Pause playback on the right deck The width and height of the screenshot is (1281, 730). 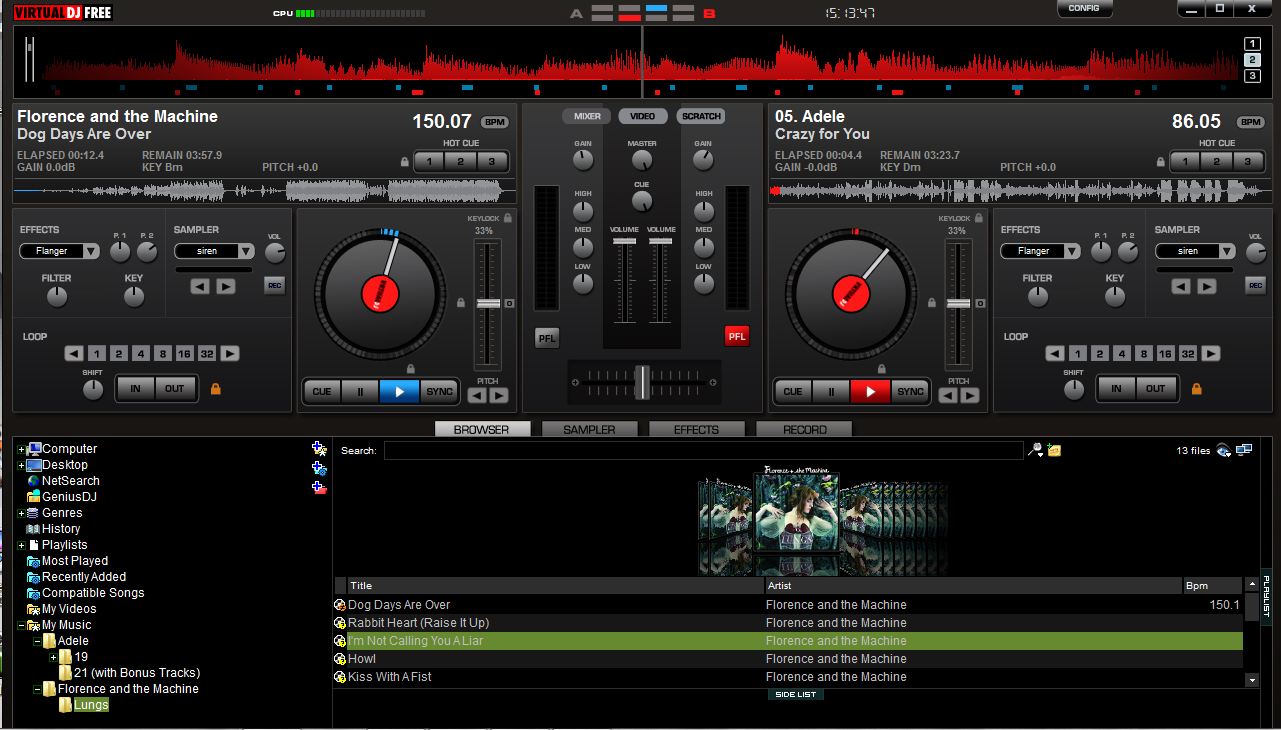[831, 391]
